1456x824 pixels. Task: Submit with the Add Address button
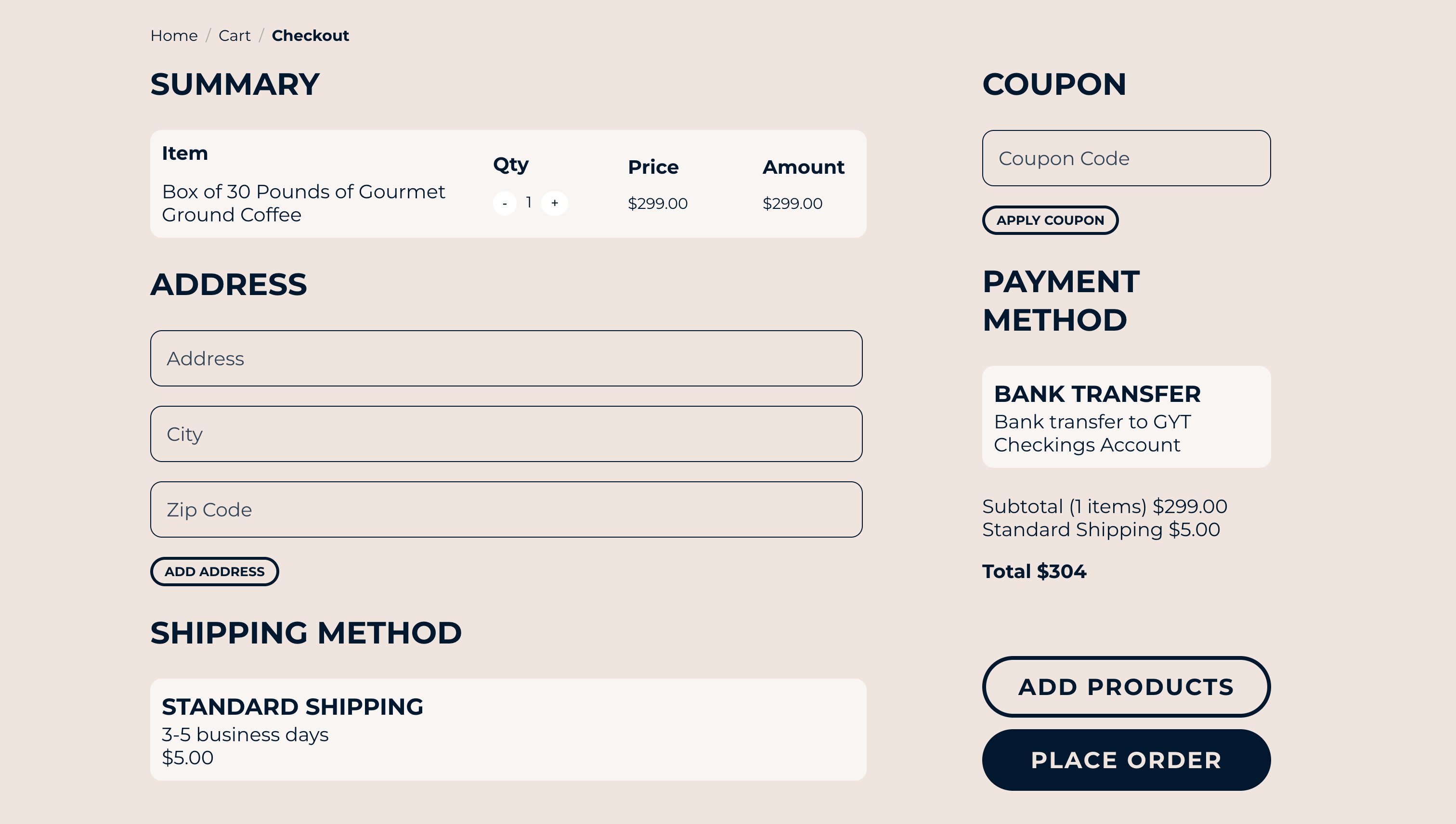(215, 572)
